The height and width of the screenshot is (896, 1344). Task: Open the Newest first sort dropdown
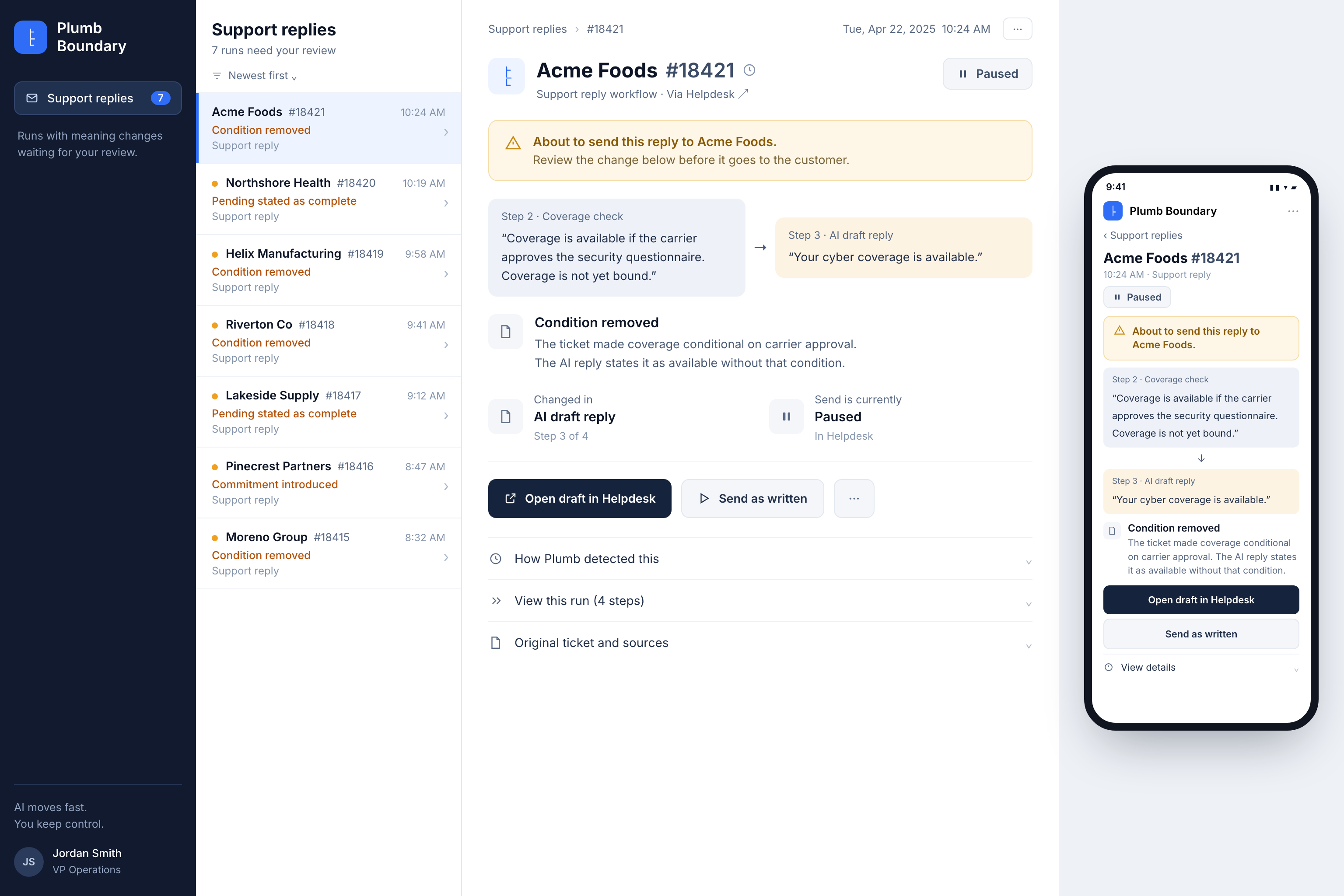tap(255, 75)
